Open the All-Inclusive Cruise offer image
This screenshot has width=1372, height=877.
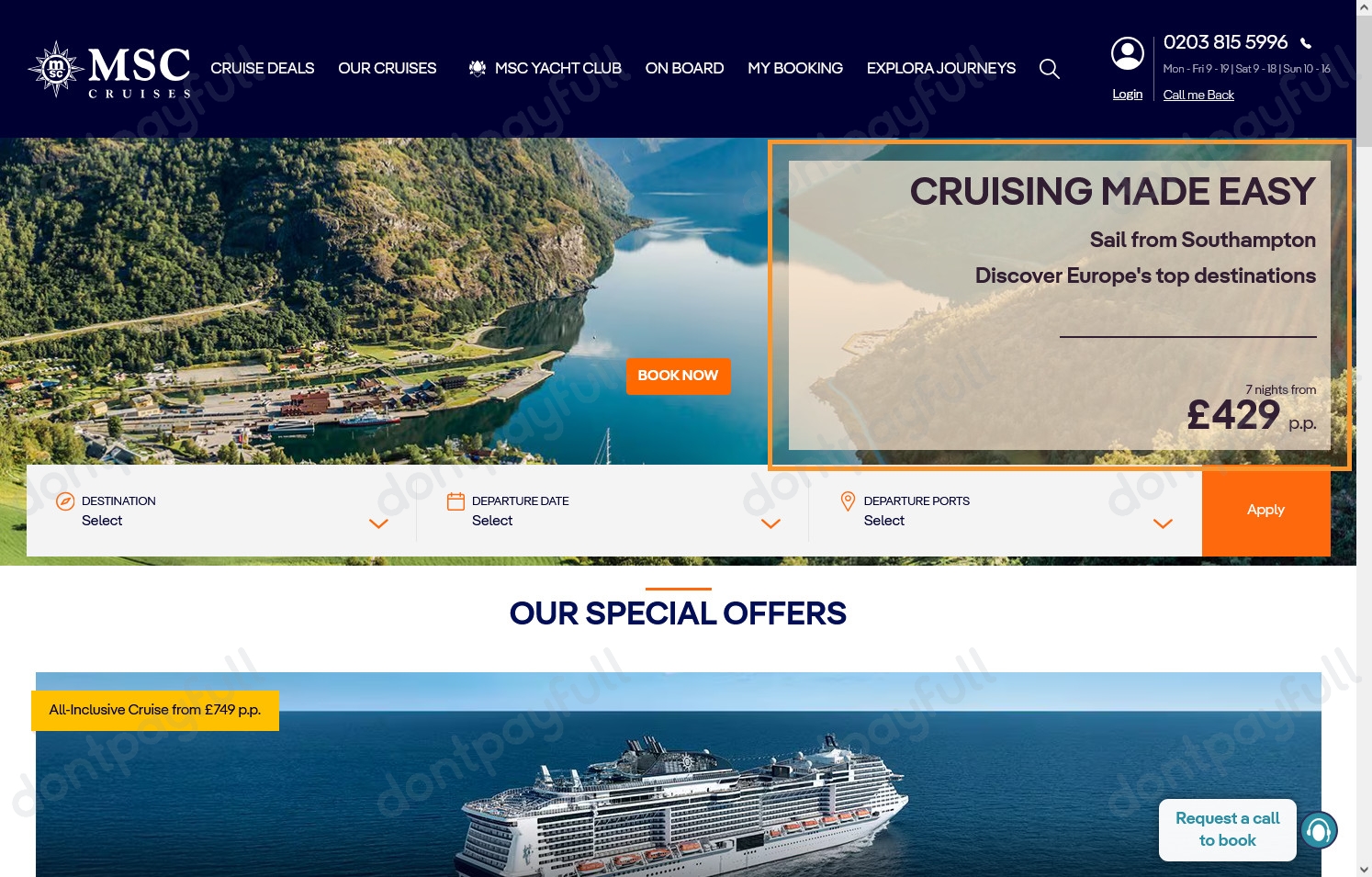pos(678,774)
